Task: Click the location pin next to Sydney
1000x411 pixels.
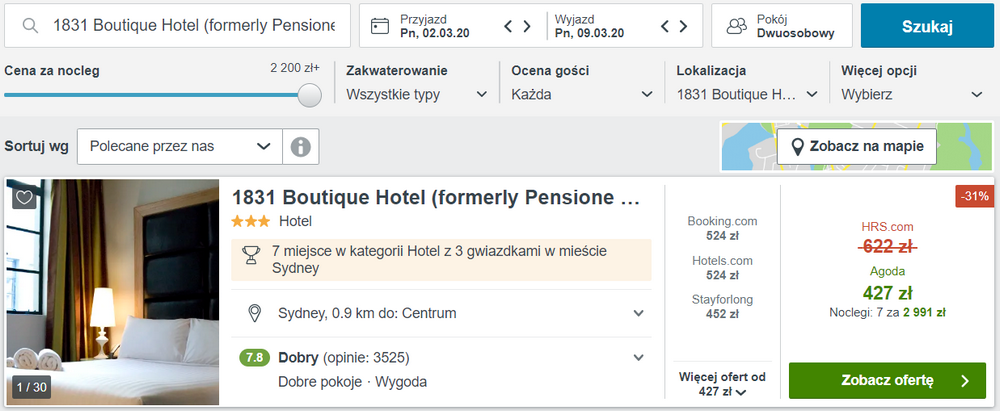Action: [254, 313]
